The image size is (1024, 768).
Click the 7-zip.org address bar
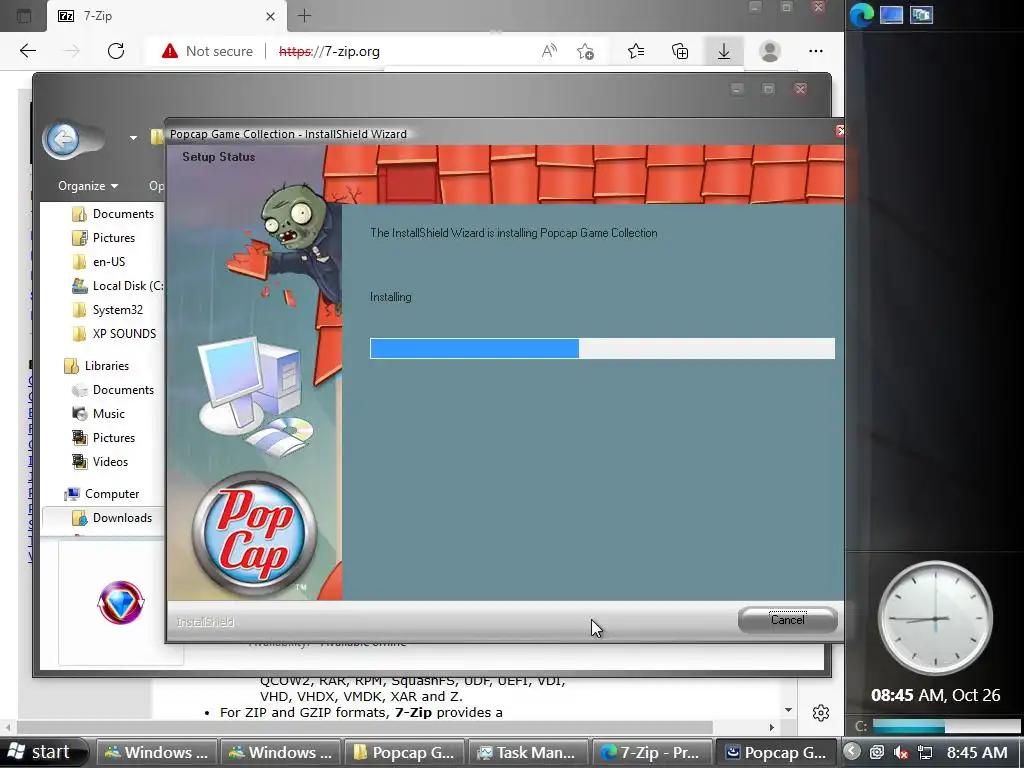pyautogui.click(x=329, y=51)
